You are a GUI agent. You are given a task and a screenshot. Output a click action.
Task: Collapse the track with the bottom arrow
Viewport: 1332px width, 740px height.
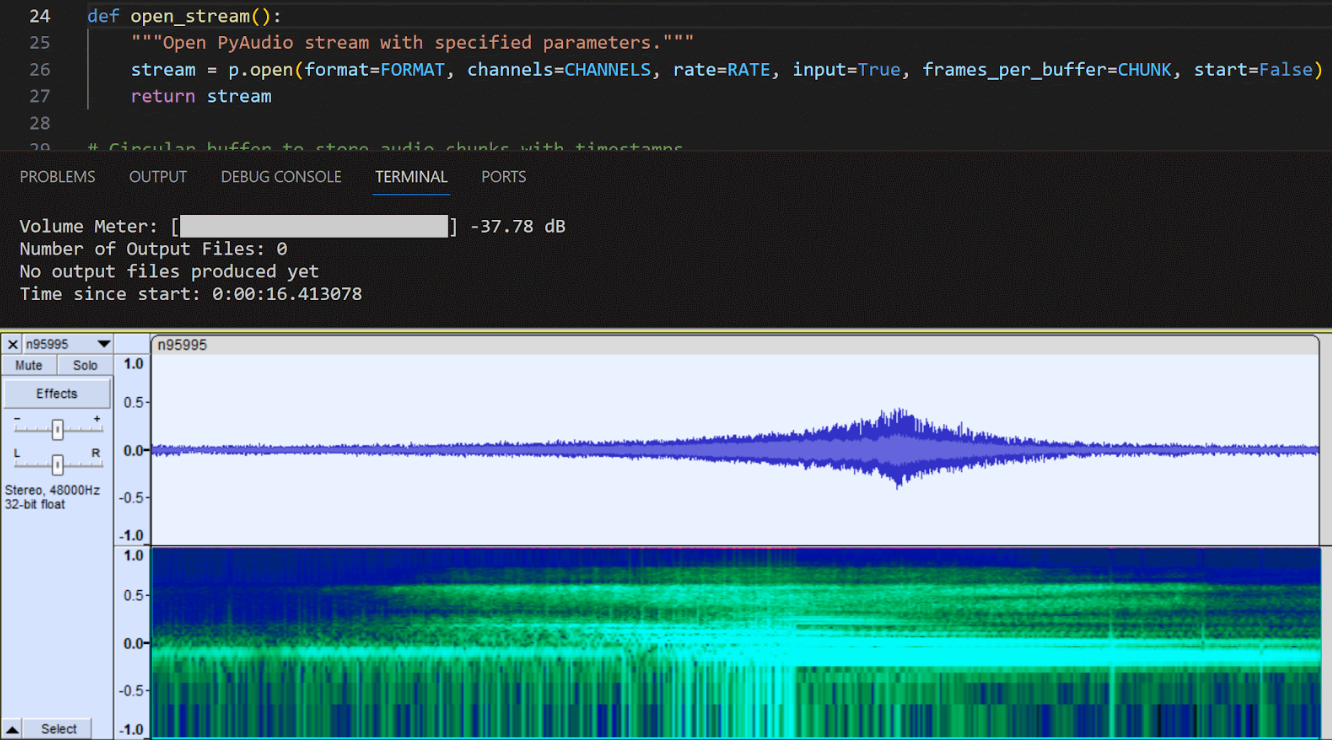coord(11,729)
